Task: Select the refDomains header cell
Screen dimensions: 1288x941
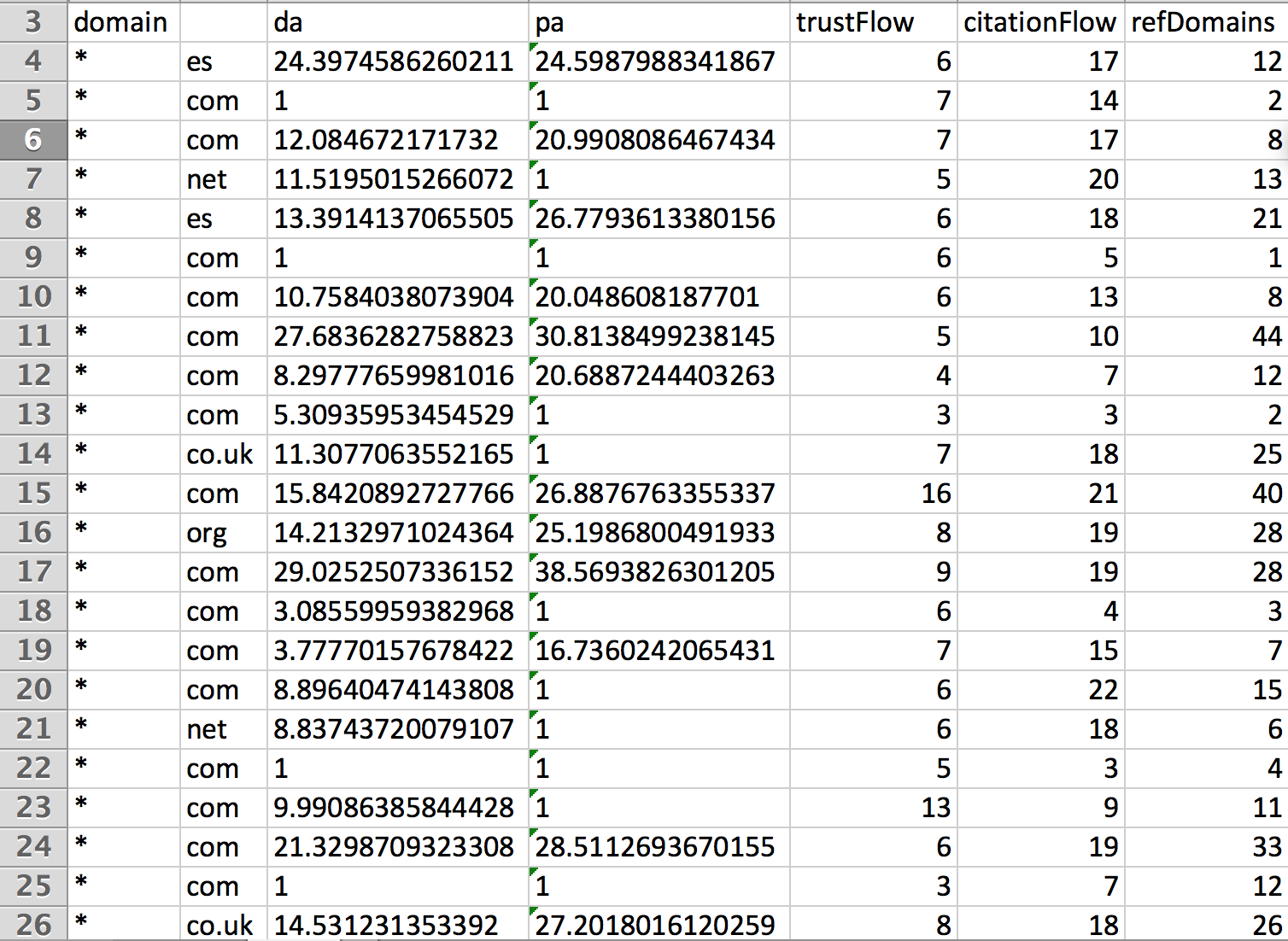Action: point(1203,22)
